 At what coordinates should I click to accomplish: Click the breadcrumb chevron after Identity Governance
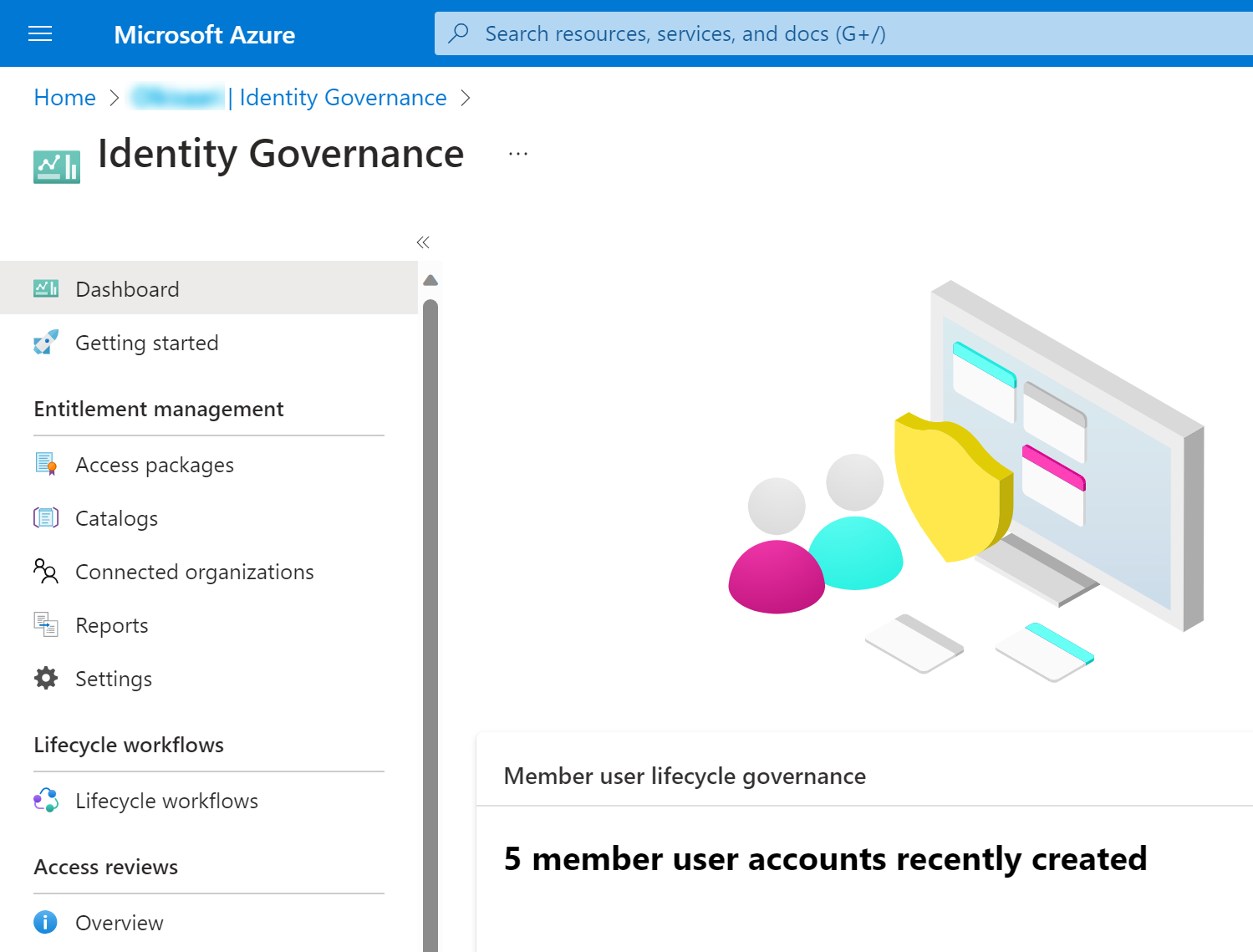click(466, 98)
